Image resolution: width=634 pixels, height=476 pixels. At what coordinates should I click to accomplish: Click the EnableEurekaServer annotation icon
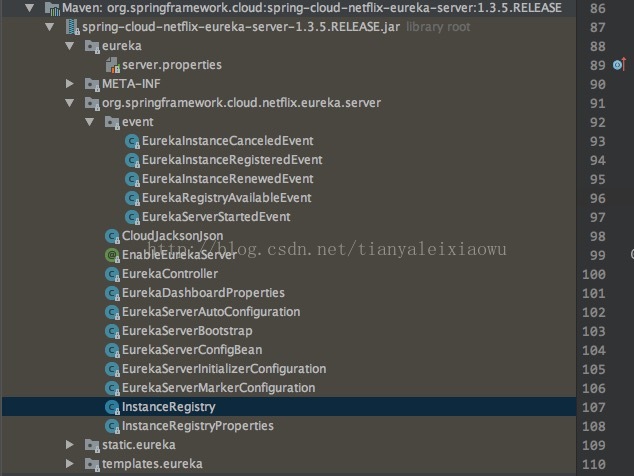tap(112, 255)
